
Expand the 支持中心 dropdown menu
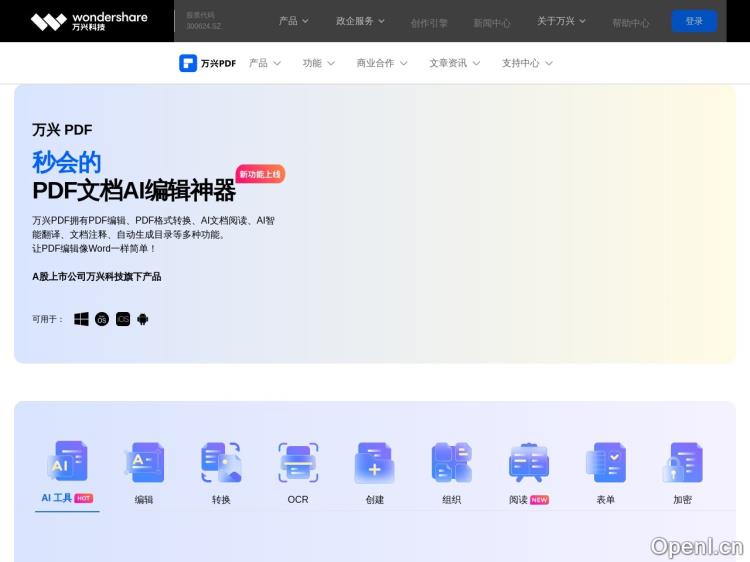527,63
